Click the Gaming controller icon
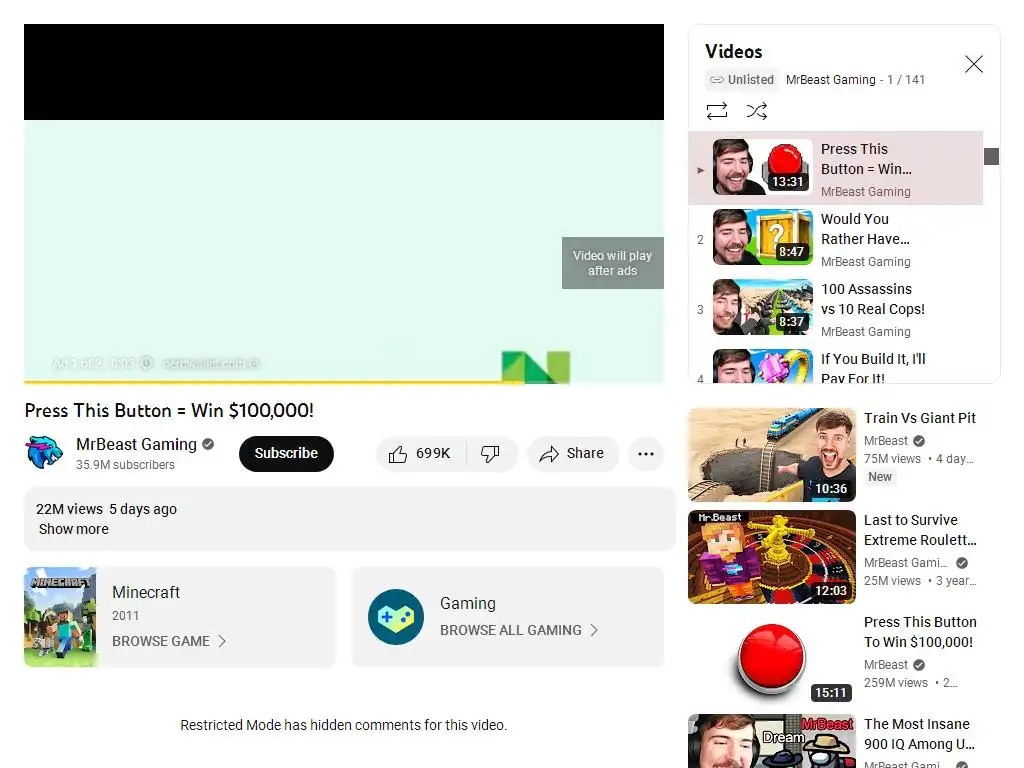This screenshot has height=768, width=1024. (396, 616)
